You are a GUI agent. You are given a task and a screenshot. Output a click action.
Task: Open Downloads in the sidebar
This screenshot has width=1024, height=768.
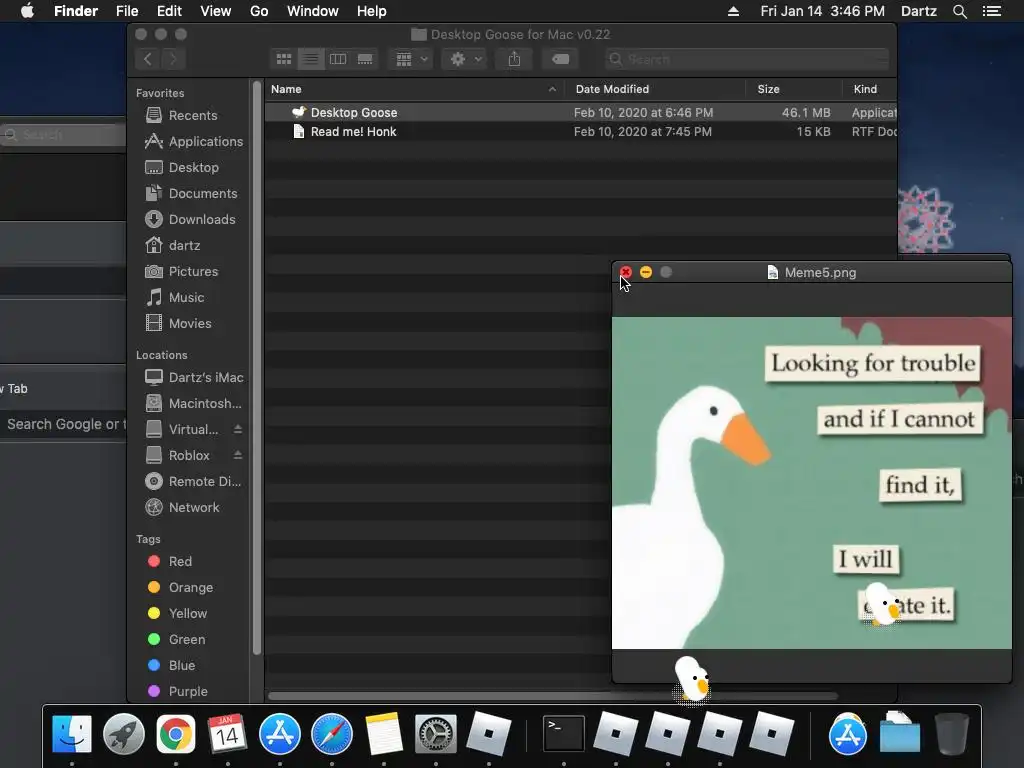[189, 219]
